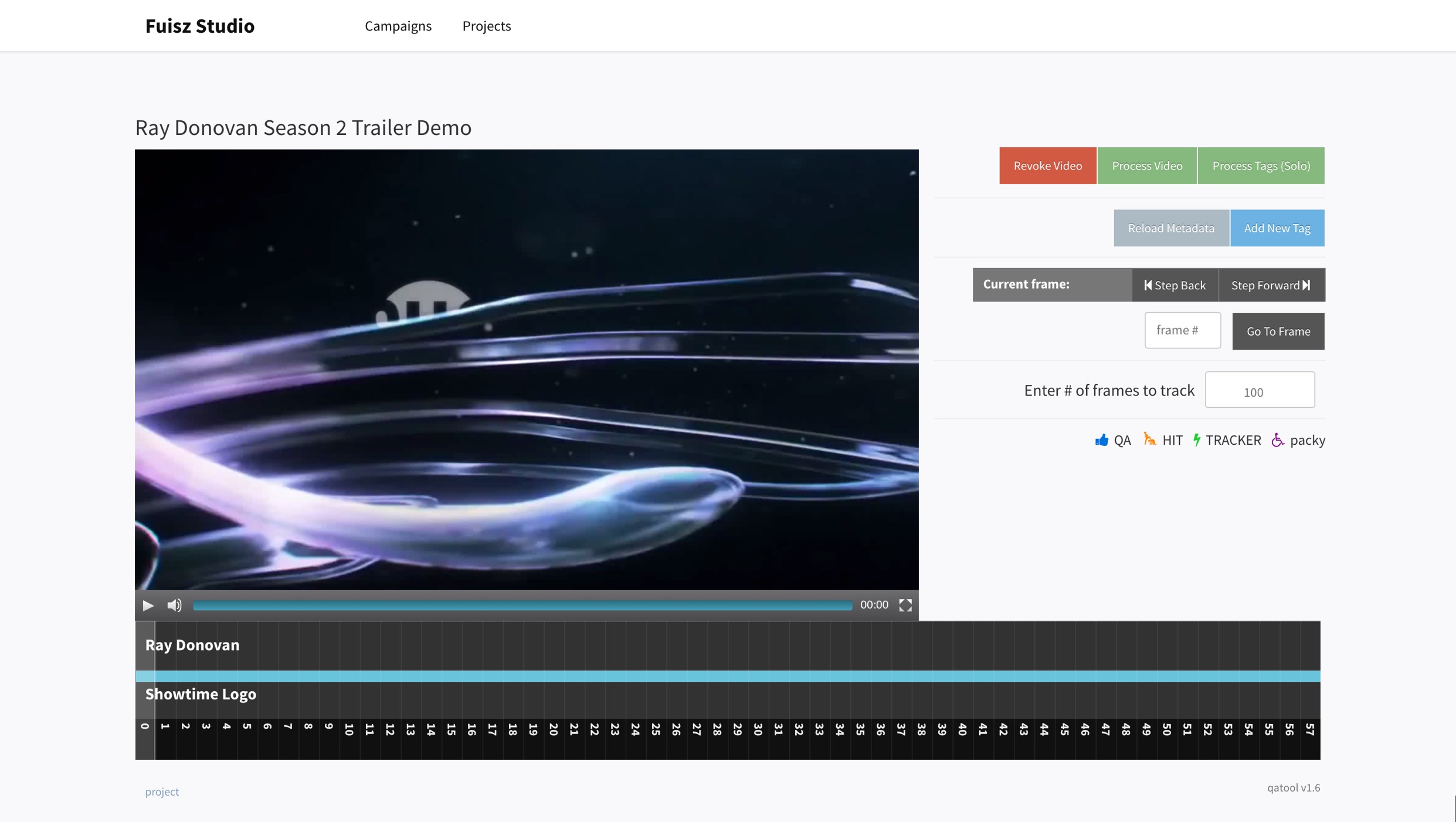Open the Projects menu
This screenshot has width=1456, height=822.
[486, 26]
